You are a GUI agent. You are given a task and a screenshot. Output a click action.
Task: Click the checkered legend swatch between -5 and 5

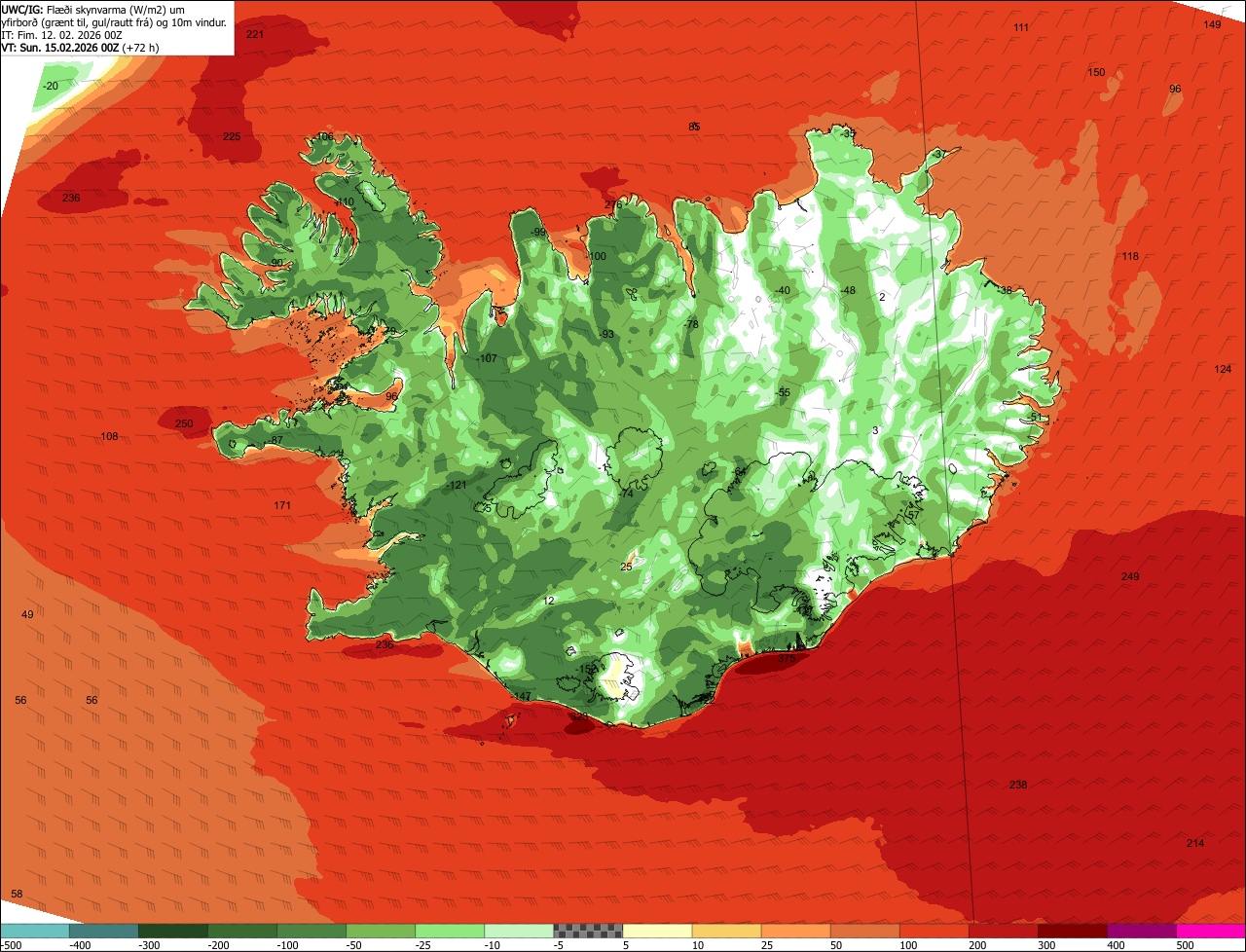[x=588, y=931]
